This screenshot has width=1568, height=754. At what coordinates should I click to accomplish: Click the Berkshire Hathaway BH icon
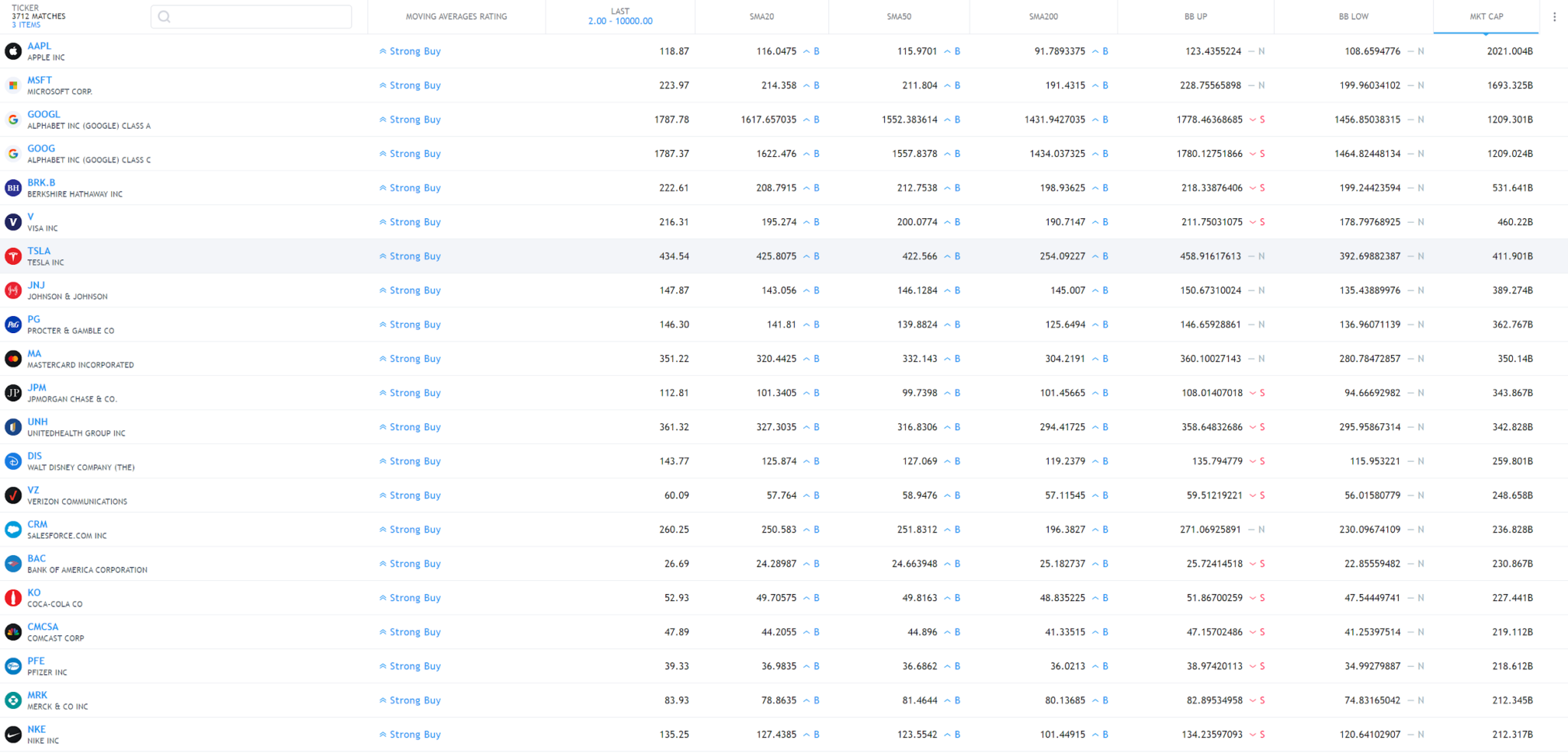(13, 188)
